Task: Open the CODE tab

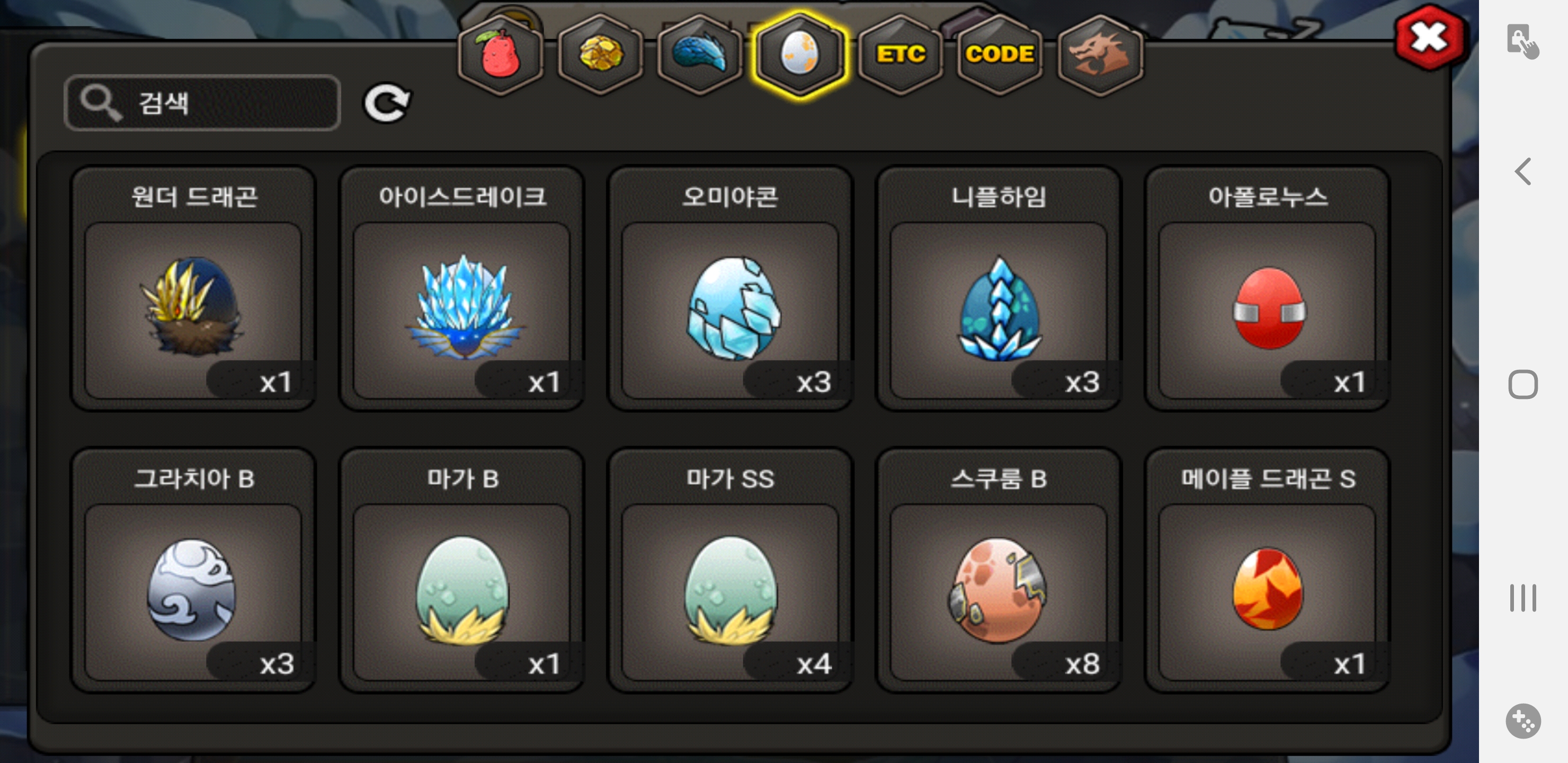Action: click(x=1000, y=55)
